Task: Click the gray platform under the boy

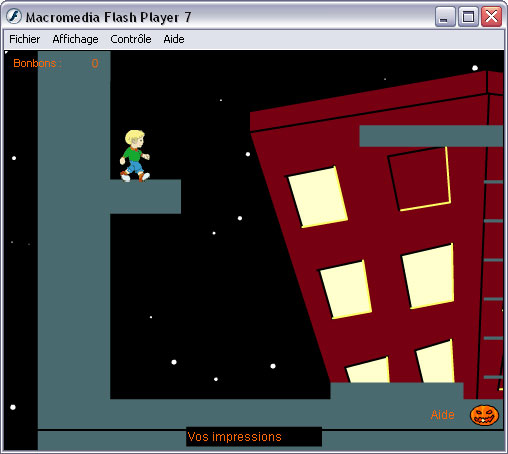Action: tap(146, 197)
